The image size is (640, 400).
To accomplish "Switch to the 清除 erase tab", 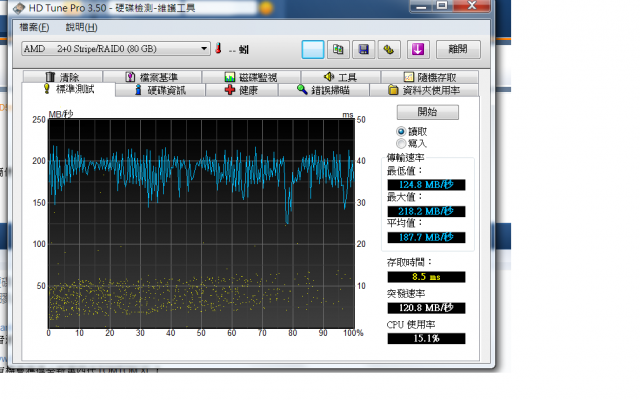I will [x=62, y=77].
